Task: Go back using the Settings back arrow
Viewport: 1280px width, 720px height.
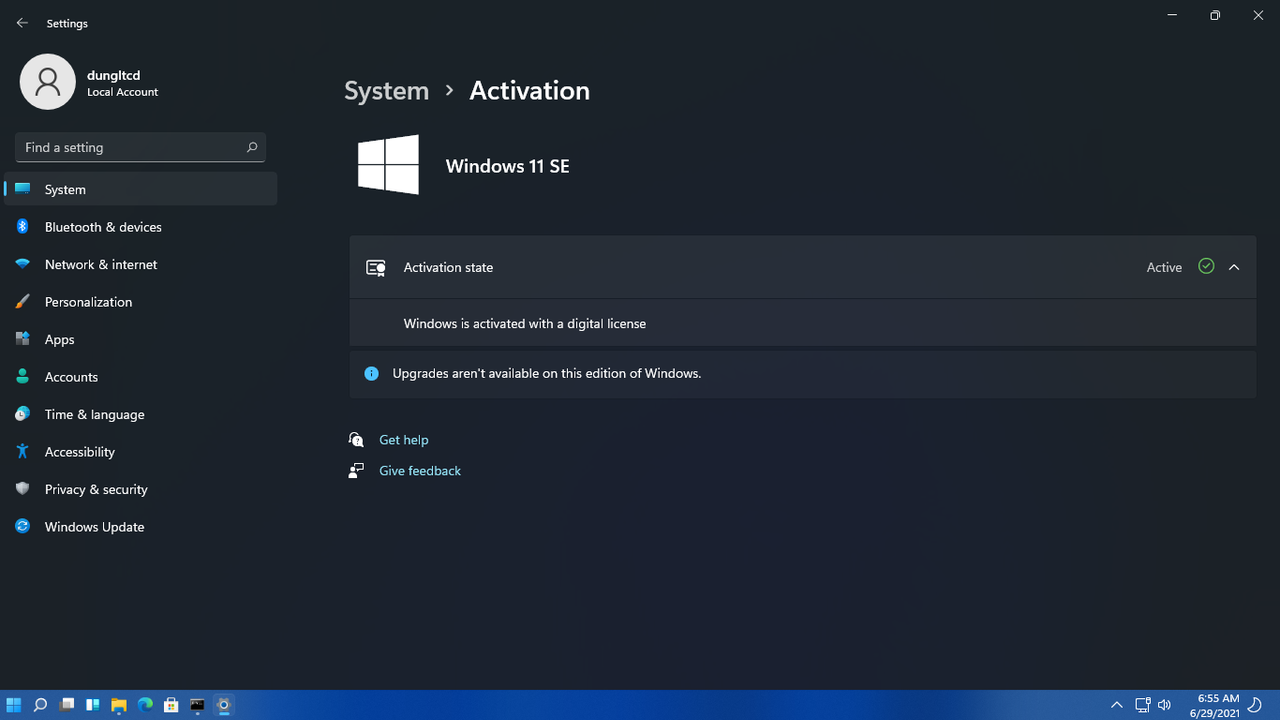Action: [22, 23]
